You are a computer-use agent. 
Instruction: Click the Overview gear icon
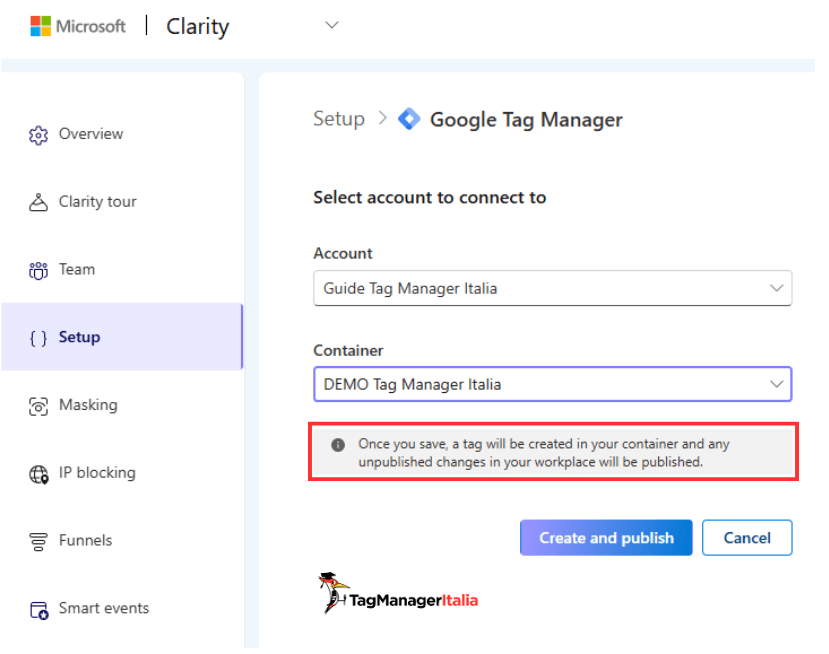point(38,135)
